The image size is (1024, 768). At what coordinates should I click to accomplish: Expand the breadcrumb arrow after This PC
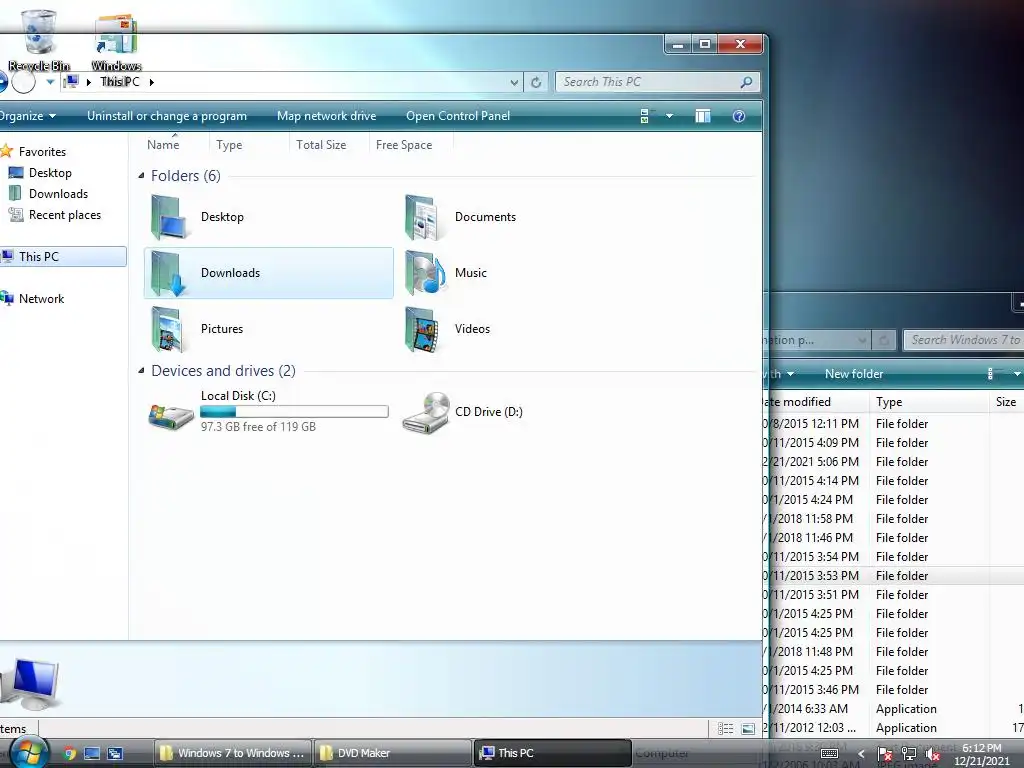tap(152, 82)
